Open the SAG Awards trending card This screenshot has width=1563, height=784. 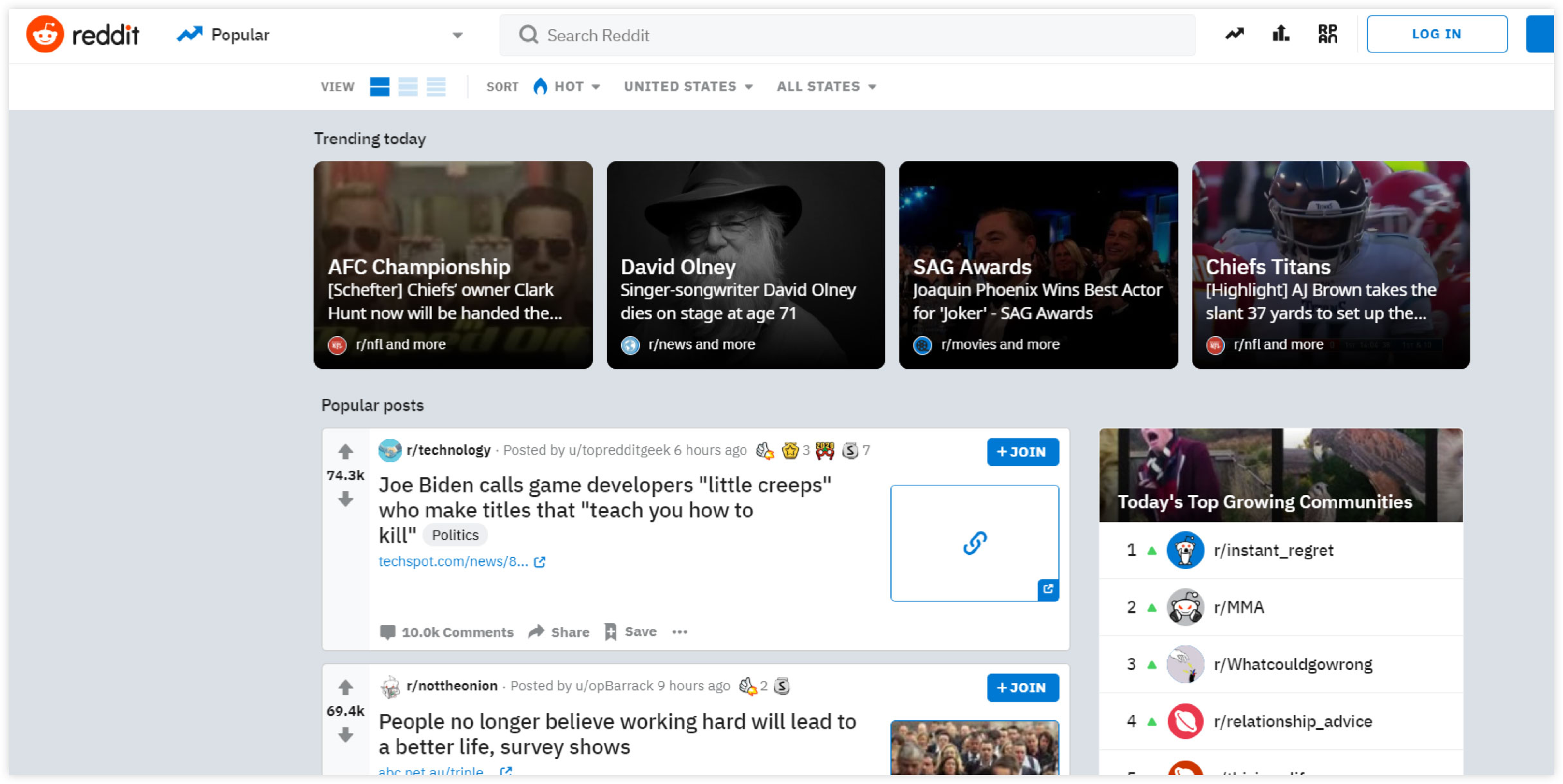coord(1038,265)
